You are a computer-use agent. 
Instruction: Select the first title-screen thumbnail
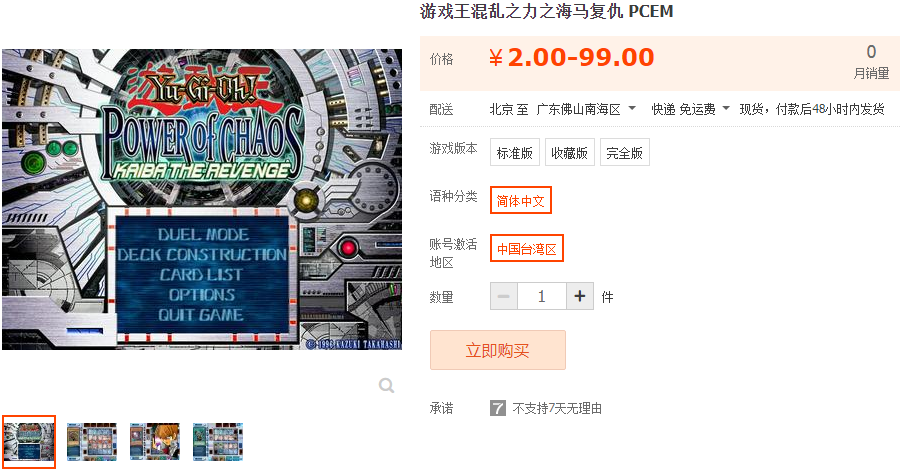[29, 442]
